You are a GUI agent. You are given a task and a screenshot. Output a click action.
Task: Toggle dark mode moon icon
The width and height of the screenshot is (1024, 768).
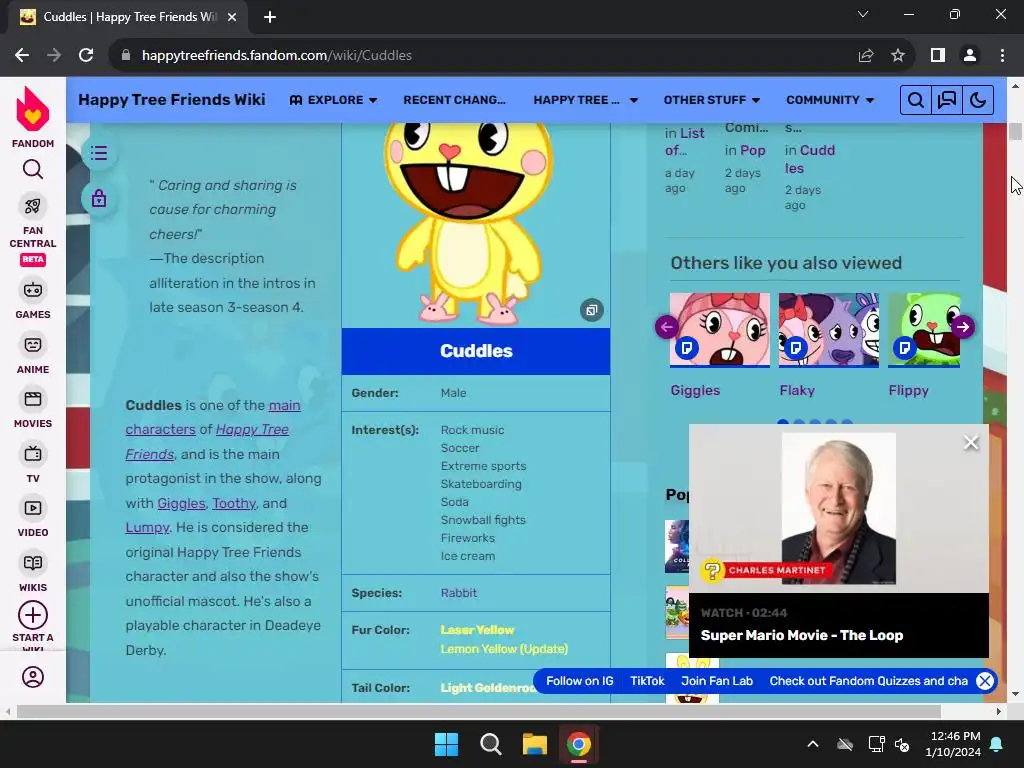(978, 100)
